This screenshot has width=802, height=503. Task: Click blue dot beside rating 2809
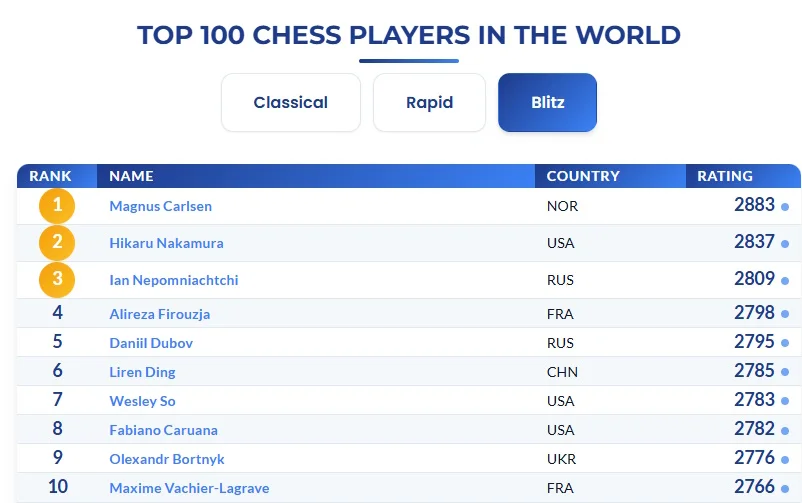(785, 281)
